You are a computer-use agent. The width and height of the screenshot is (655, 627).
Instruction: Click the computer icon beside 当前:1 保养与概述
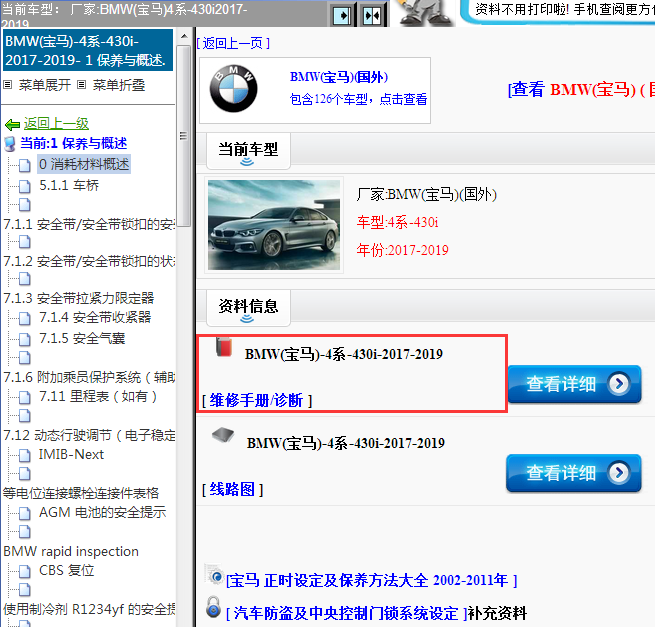[10, 144]
